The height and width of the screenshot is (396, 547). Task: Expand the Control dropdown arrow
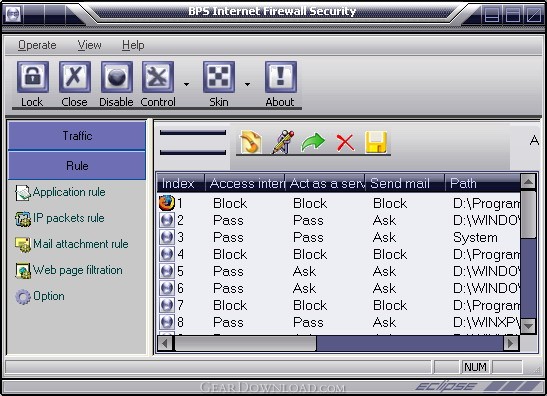(187, 84)
